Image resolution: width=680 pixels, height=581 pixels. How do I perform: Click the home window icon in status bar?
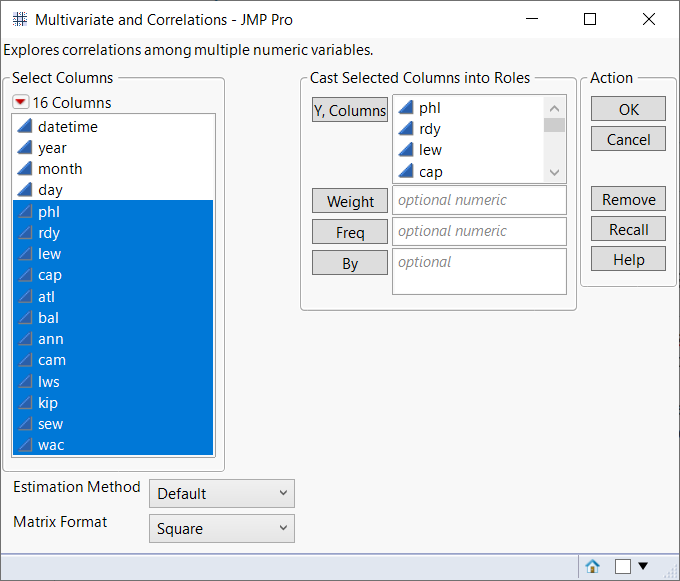tap(592, 566)
